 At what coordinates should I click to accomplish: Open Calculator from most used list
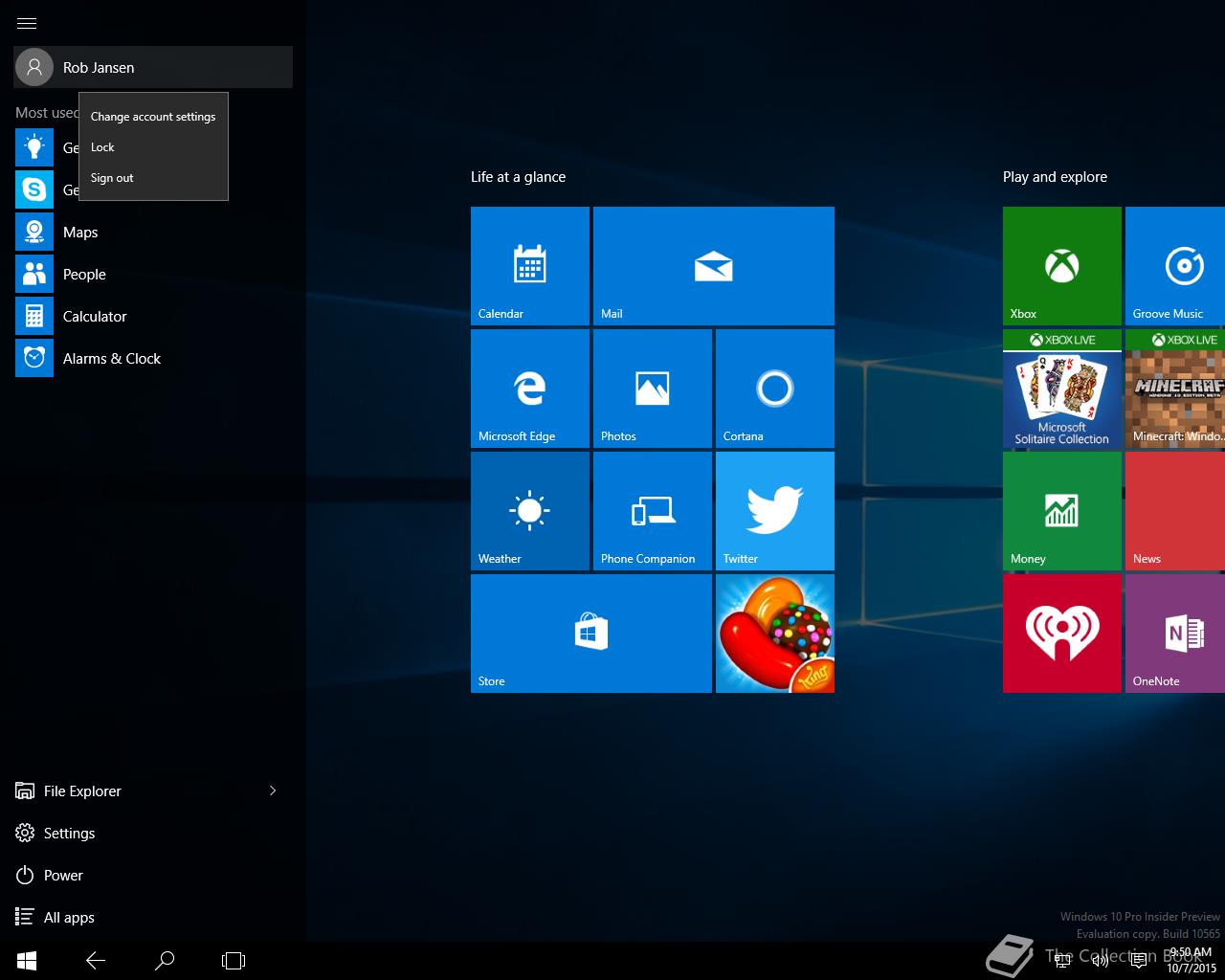[153, 316]
